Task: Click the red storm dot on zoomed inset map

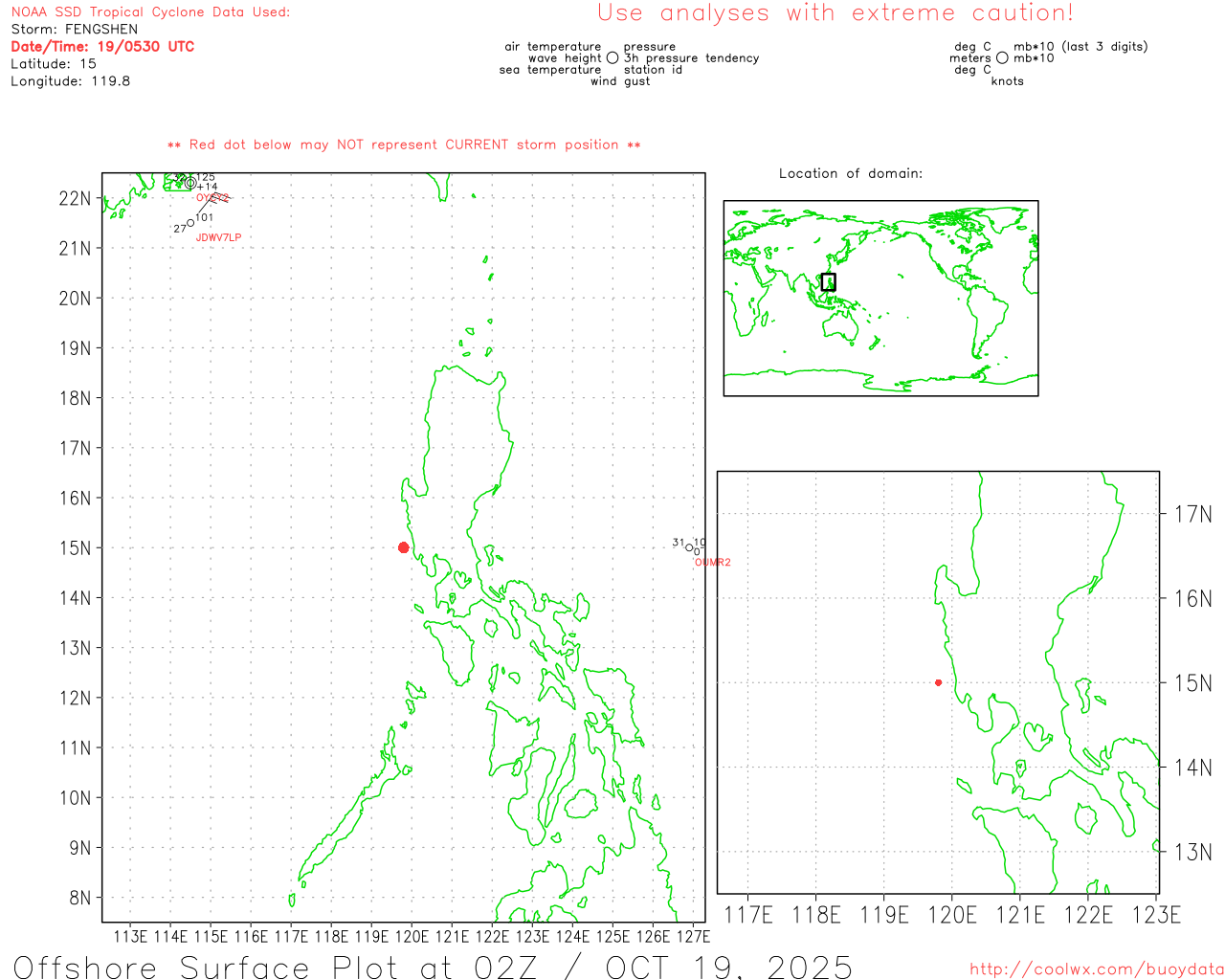Action: pos(938,682)
